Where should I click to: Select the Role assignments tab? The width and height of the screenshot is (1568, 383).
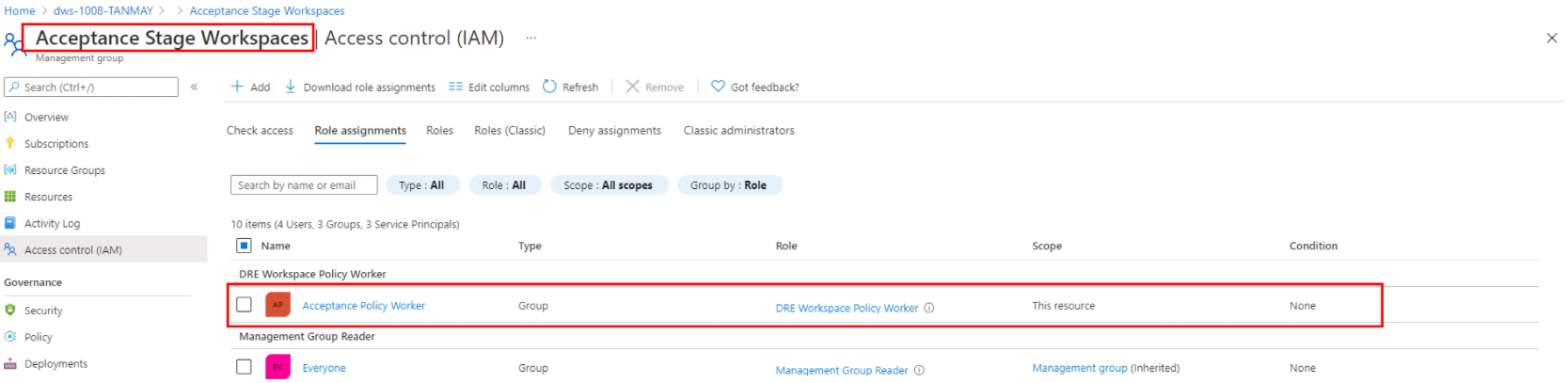pos(360,131)
